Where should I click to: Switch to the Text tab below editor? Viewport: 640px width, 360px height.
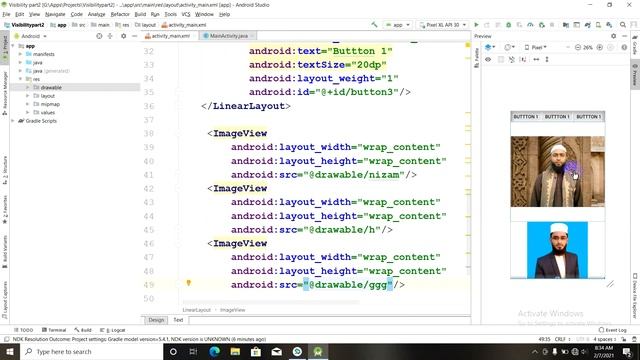coord(178,320)
